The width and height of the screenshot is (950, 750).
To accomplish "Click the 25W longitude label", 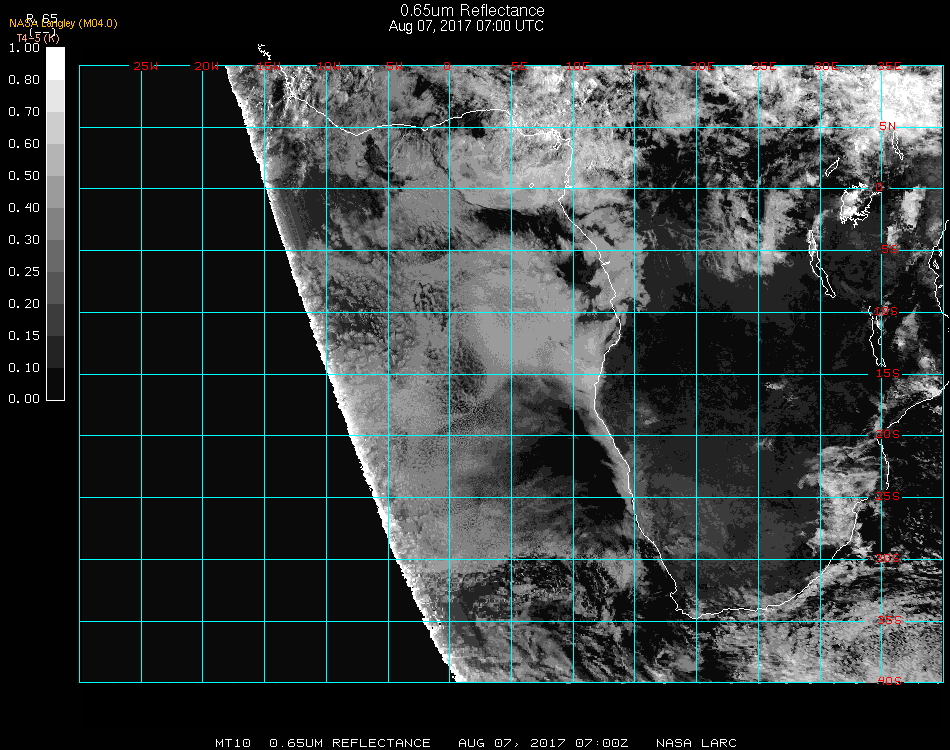I will click(145, 66).
